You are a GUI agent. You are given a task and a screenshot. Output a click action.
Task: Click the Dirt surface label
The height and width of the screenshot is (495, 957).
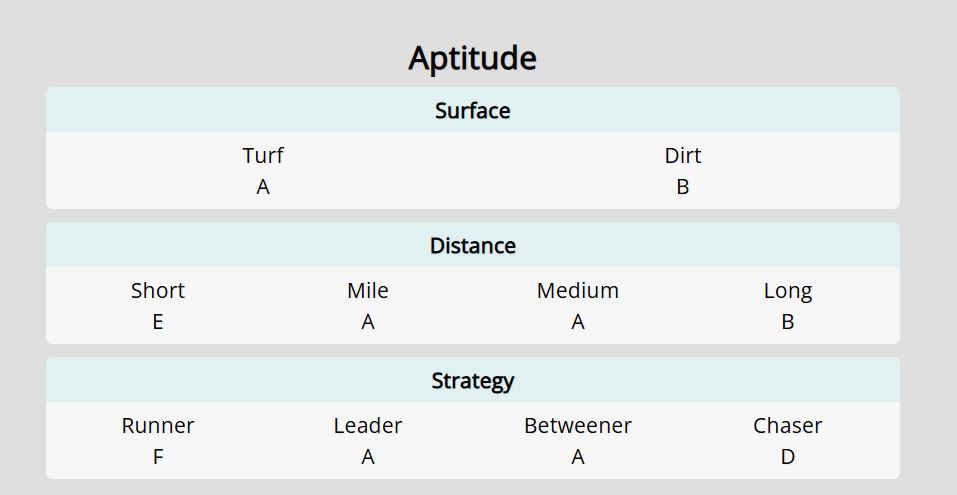[x=683, y=155]
